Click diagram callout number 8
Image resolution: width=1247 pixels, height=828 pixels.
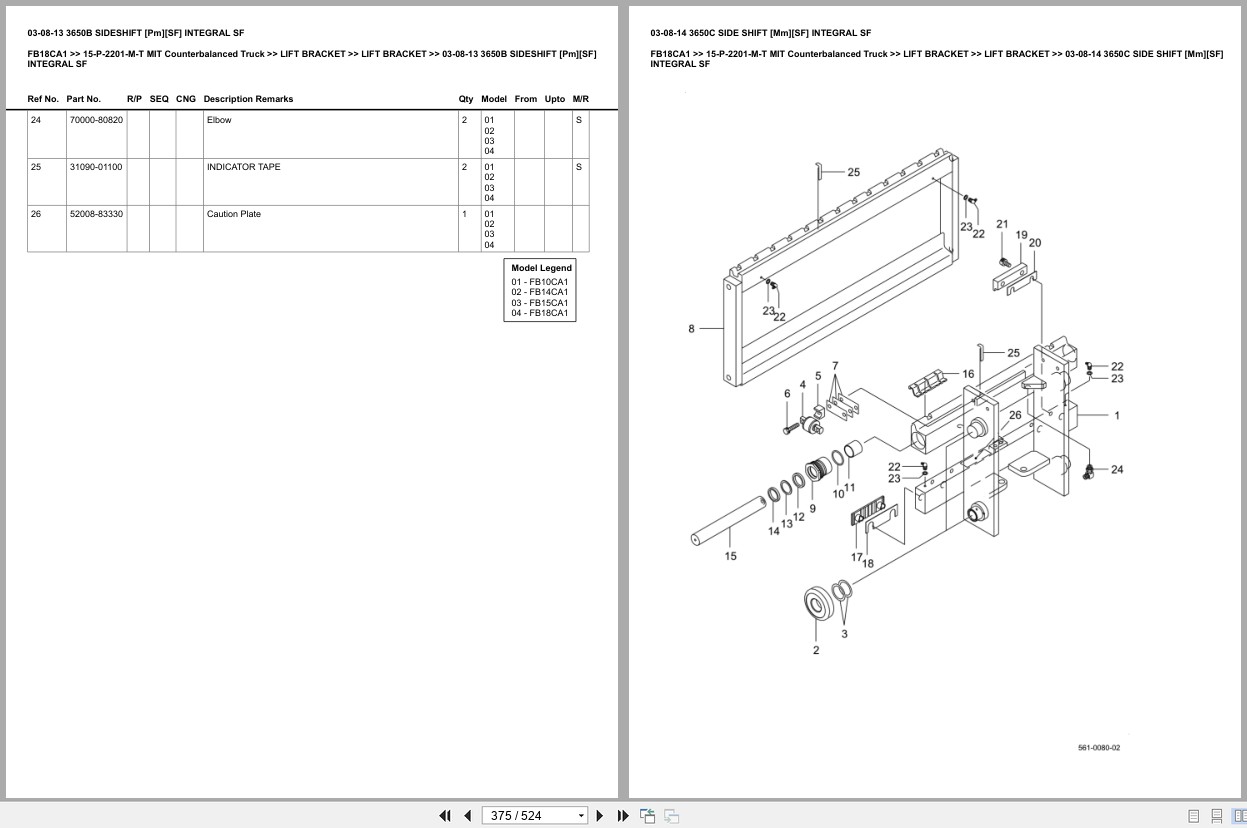tap(691, 328)
